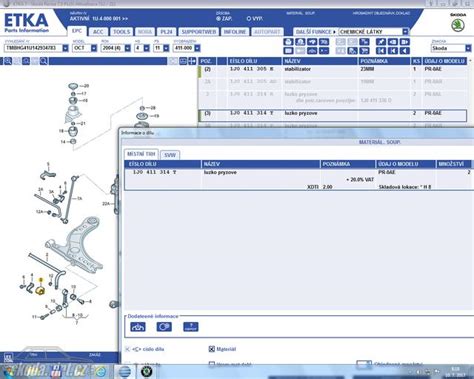
Task: Switch to the SUPPORTWEB tab
Action: click(x=199, y=32)
